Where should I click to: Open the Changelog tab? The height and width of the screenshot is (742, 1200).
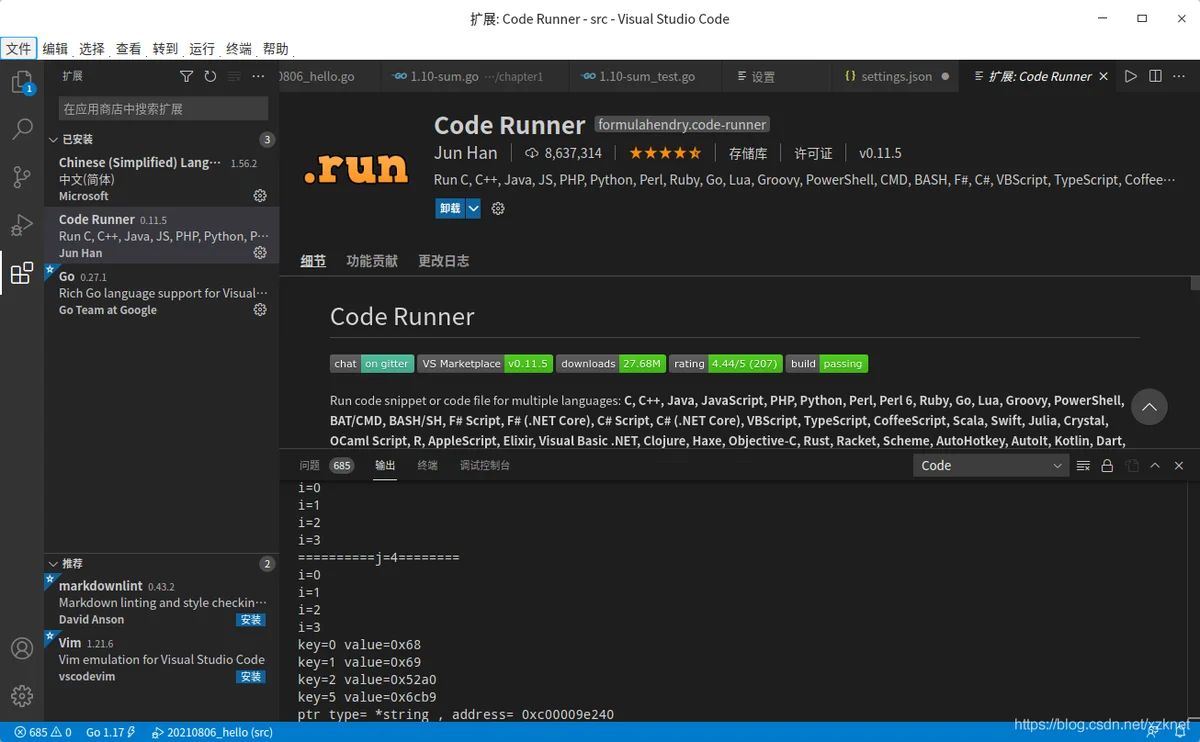click(x=443, y=261)
